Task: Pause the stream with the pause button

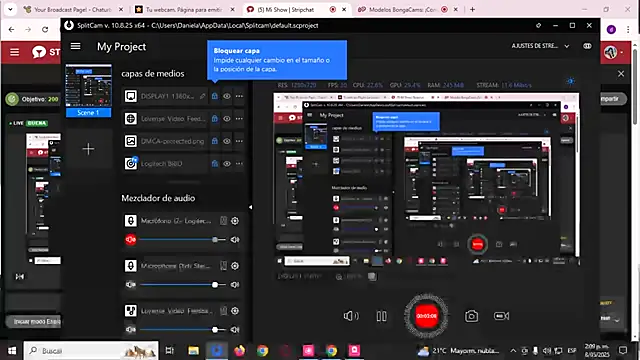Action: [382, 316]
